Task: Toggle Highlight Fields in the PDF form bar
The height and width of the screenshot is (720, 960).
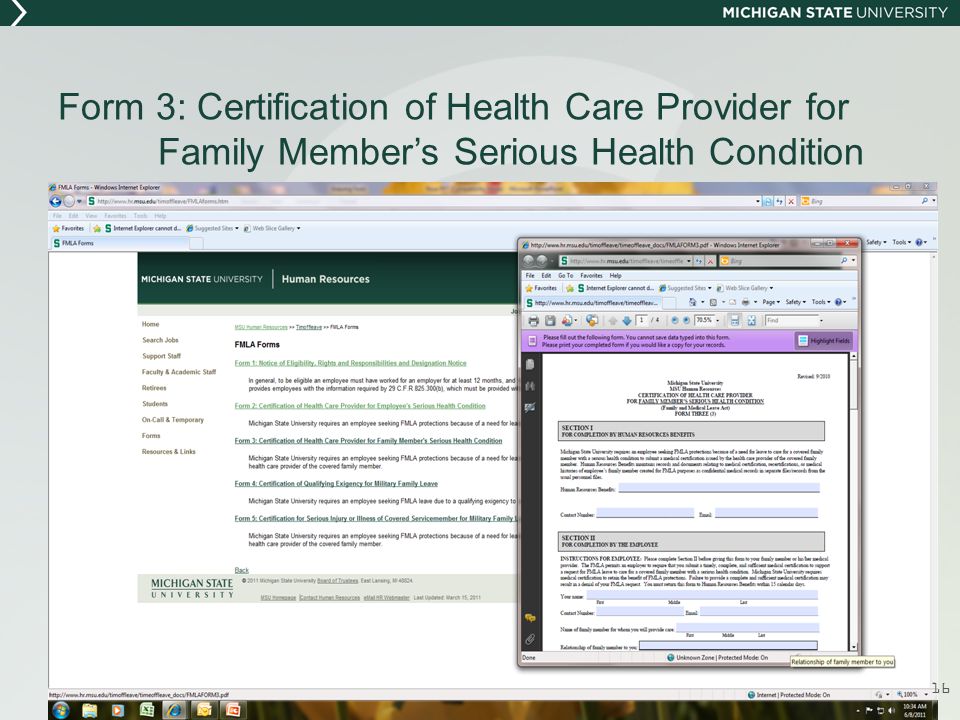Action: pyautogui.click(x=823, y=341)
